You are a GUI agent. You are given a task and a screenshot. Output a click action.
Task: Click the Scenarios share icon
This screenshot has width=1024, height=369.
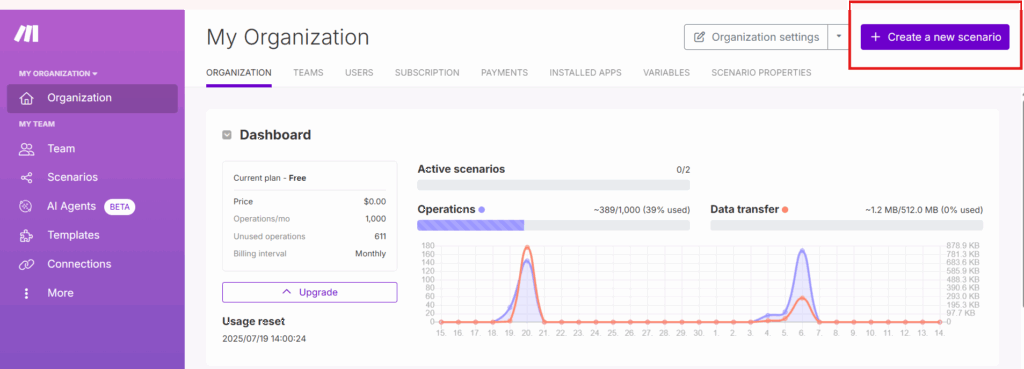pyautogui.click(x=26, y=178)
